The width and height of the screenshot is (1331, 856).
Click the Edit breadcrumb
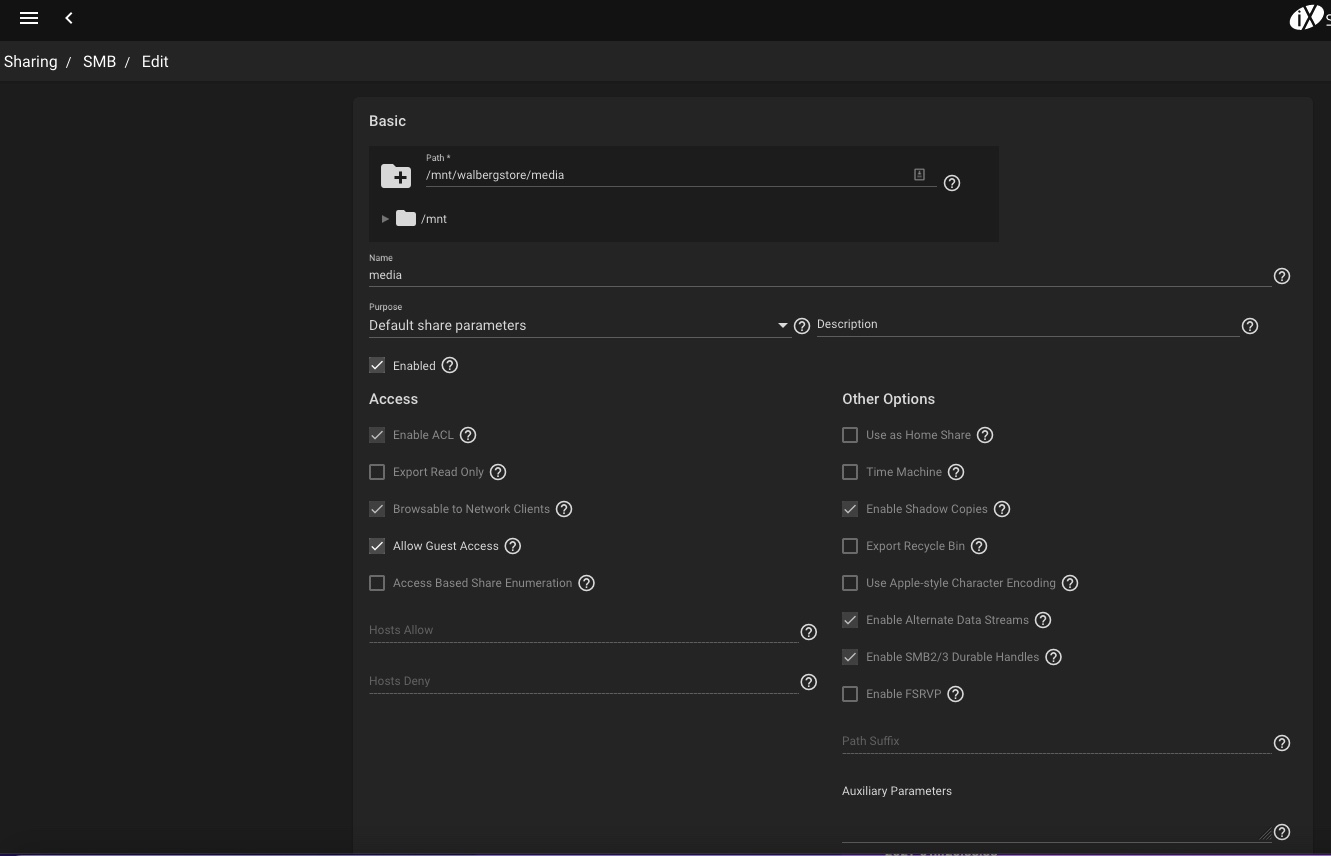[x=155, y=62]
